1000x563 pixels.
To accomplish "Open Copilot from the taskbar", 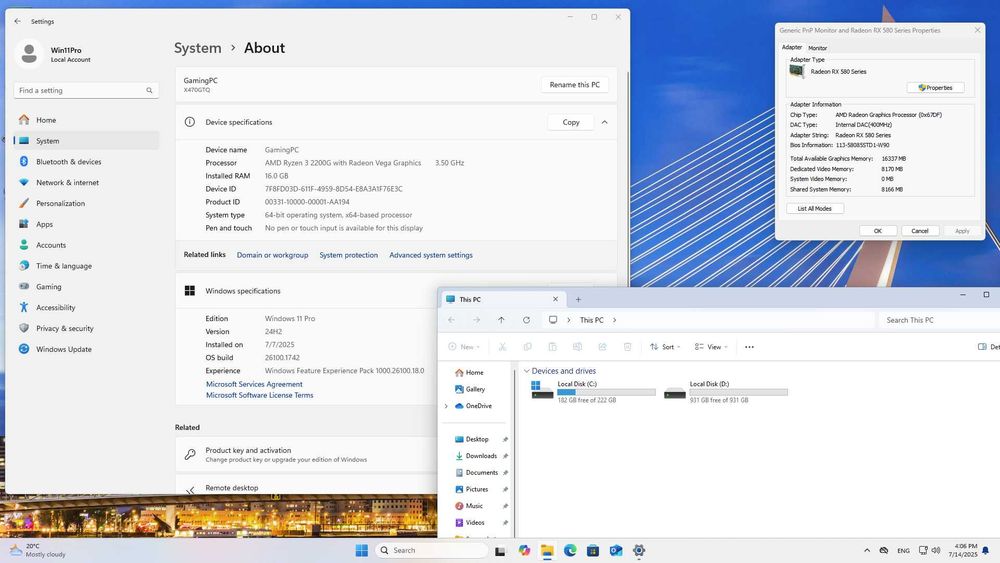I will click(524, 550).
